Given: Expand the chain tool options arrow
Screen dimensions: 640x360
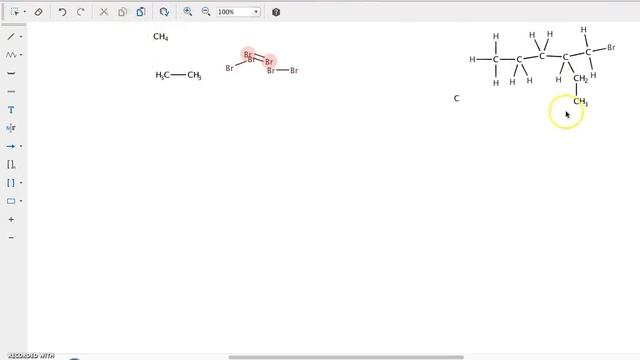Looking at the screenshot, I should click(21, 55).
